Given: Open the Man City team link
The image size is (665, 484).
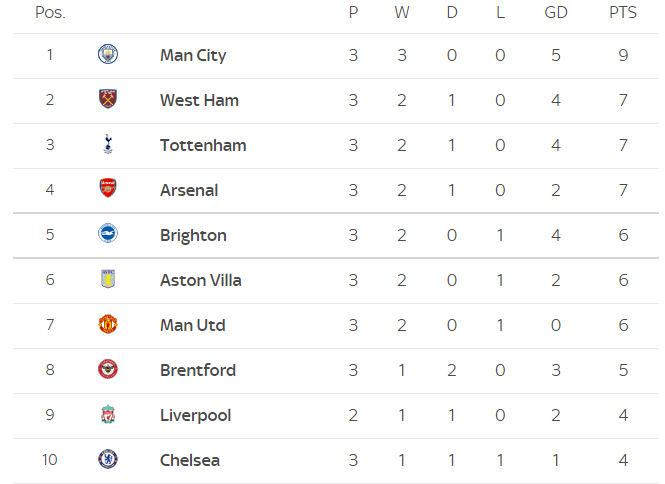Looking at the screenshot, I should point(193,56).
